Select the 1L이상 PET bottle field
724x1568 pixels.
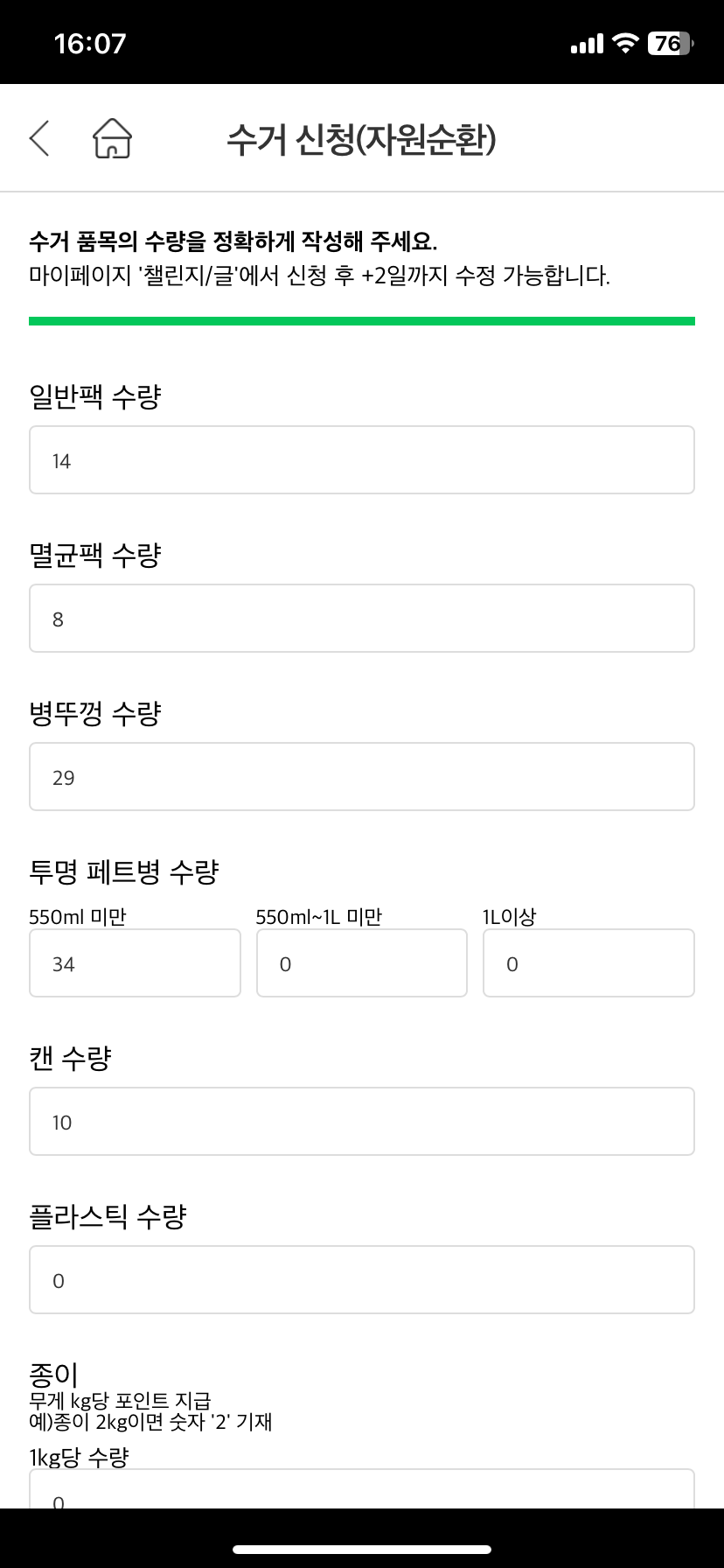(x=588, y=963)
